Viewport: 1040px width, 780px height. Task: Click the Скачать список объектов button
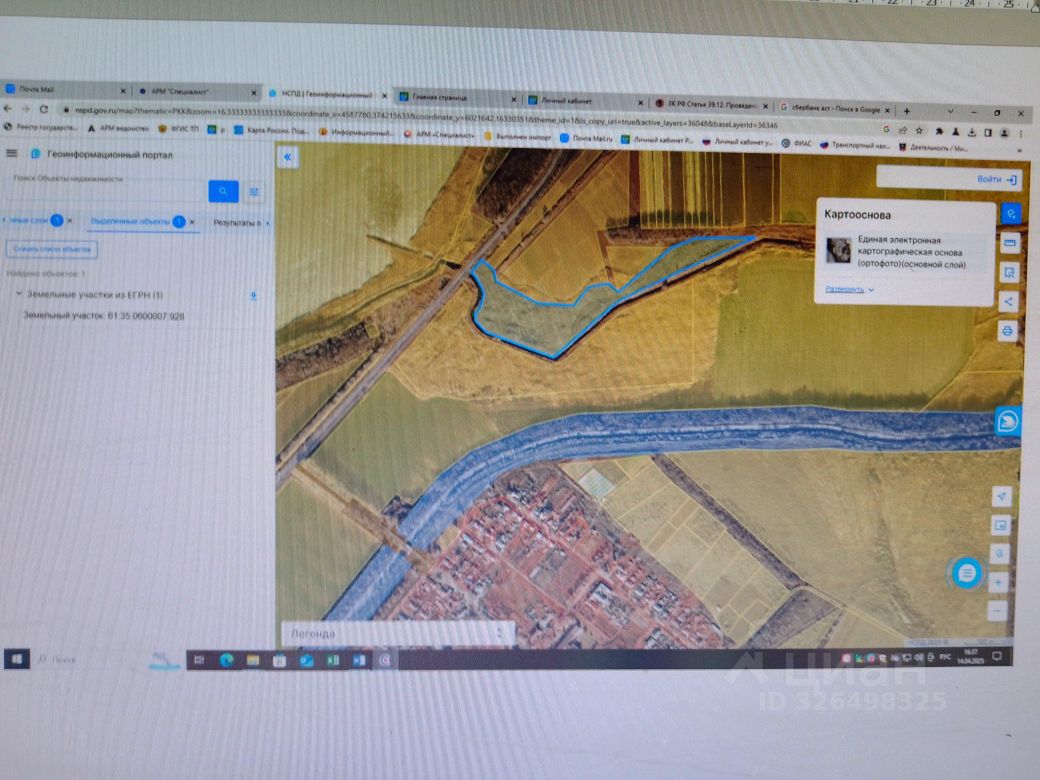tap(52, 249)
